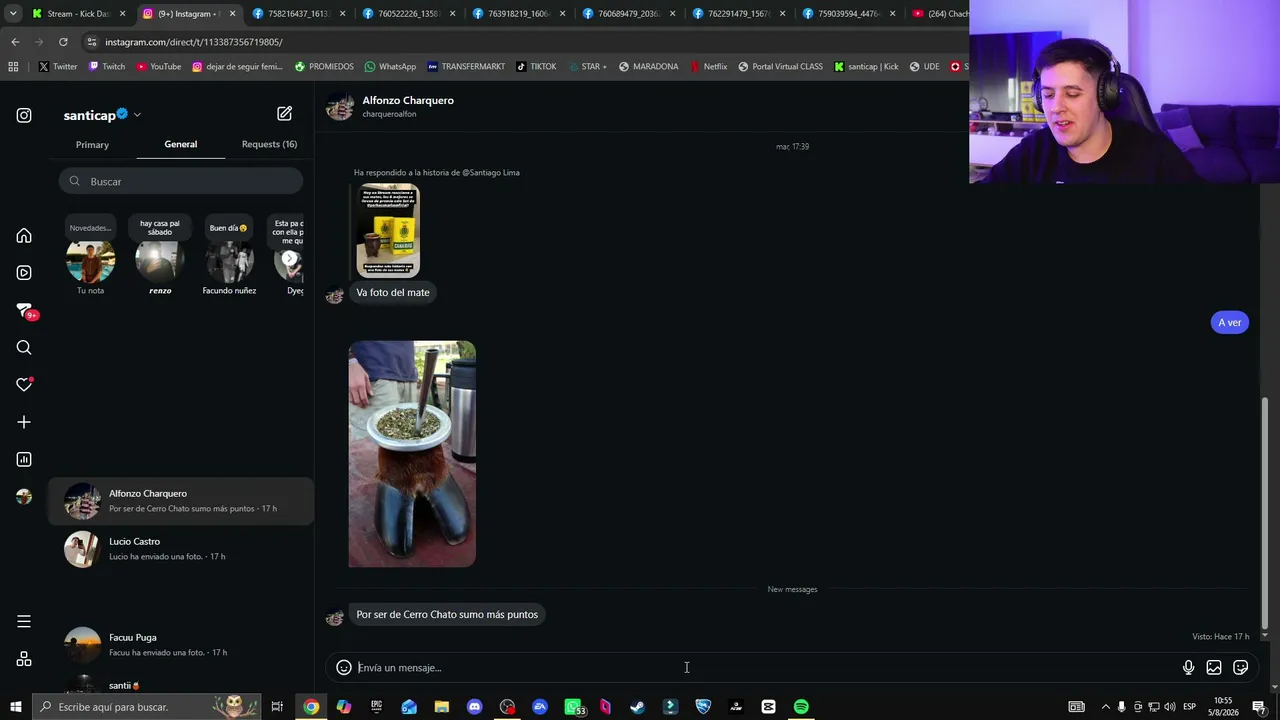1280x720 pixels.
Task: Open Discord from the taskbar
Action: coord(474,707)
